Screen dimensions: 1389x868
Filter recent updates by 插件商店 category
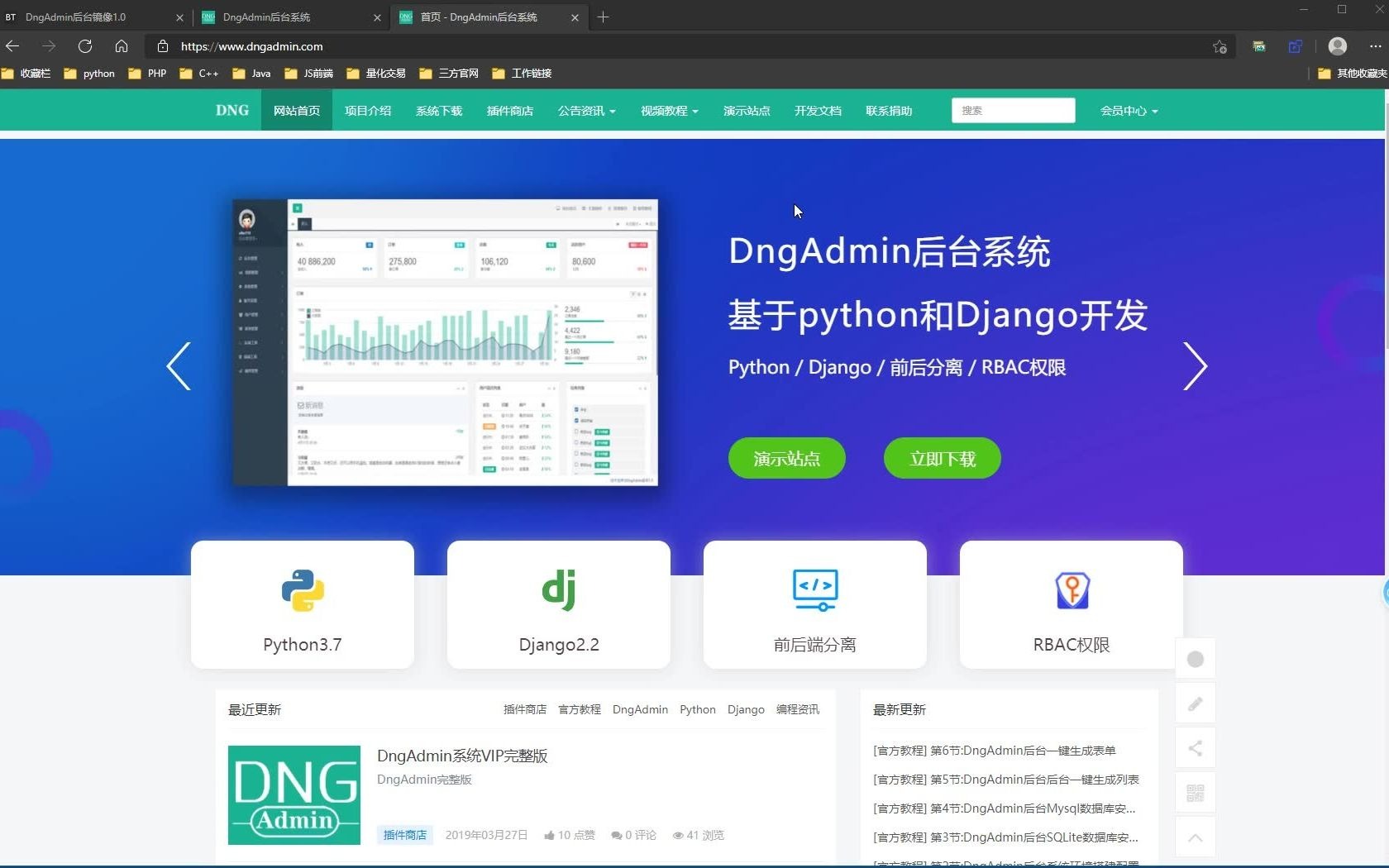click(x=525, y=709)
